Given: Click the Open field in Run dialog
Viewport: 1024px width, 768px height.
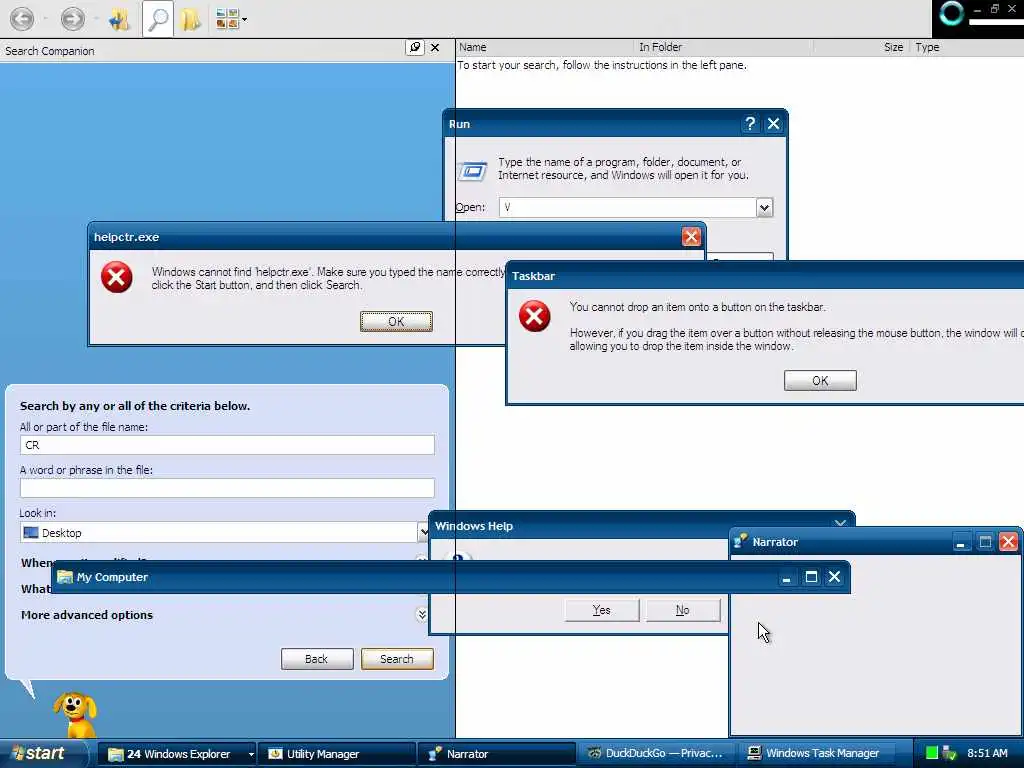Looking at the screenshot, I should (x=628, y=207).
